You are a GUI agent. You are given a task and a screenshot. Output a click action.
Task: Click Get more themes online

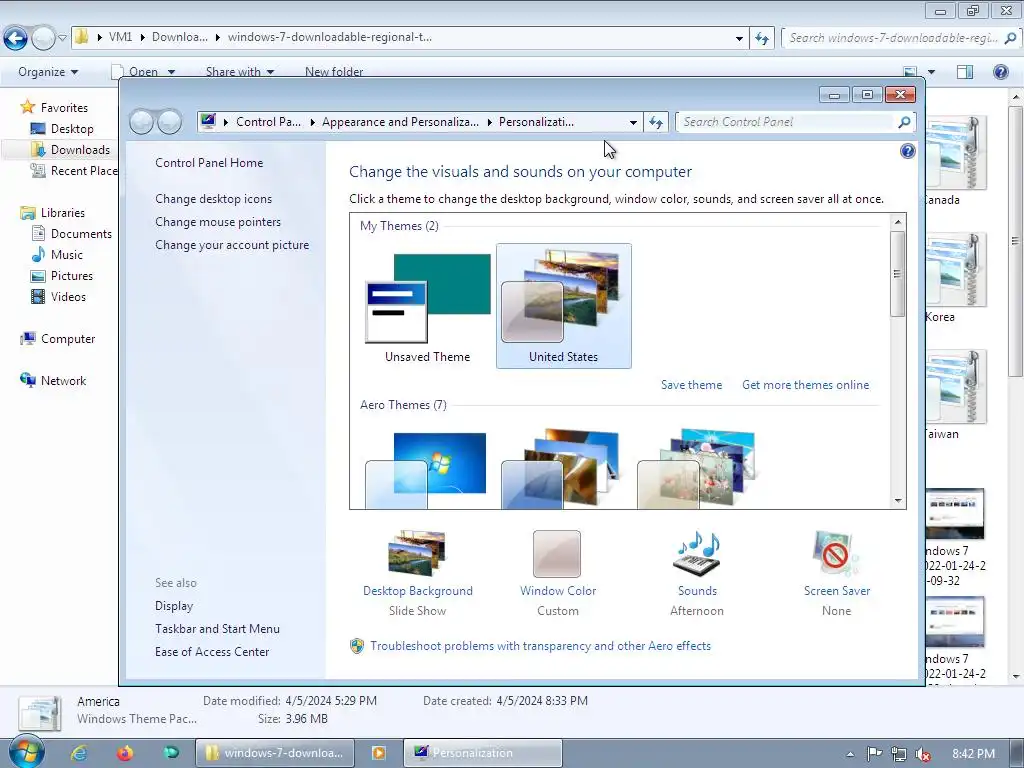pos(805,385)
